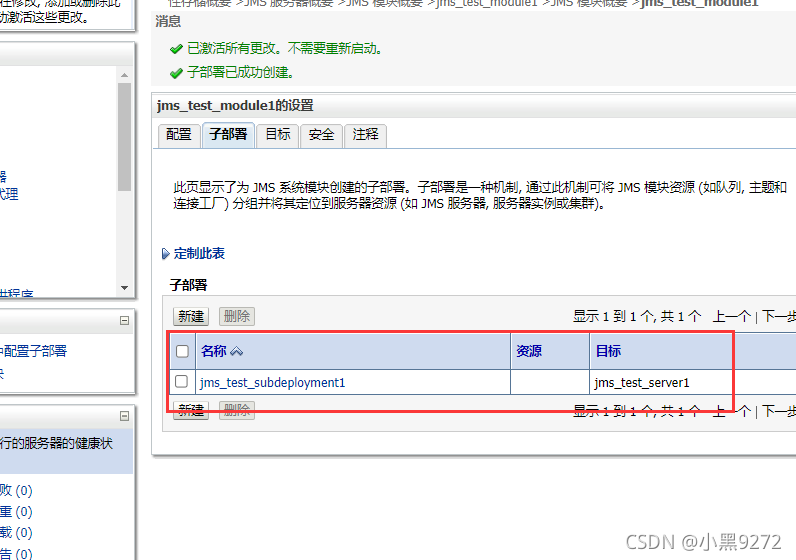The image size is (796, 560).
Task: Click the green checkmark beside 子部署已成功创建
Action: click(176, 73)
